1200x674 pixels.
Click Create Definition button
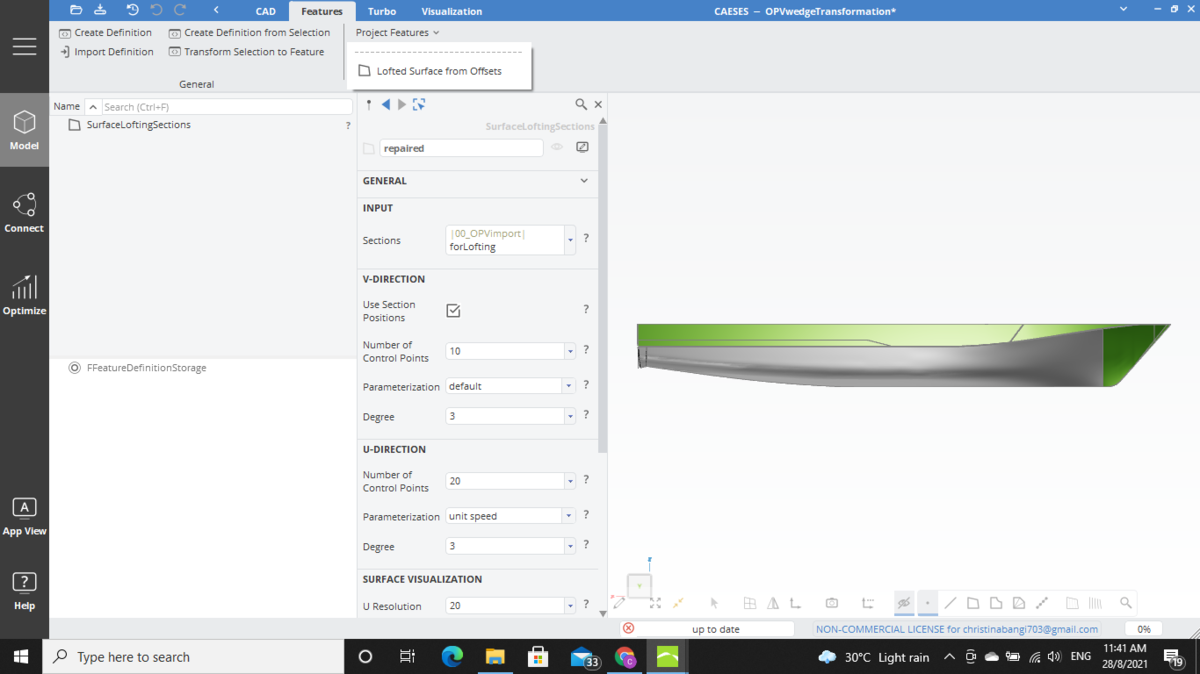tap(105, 33)
